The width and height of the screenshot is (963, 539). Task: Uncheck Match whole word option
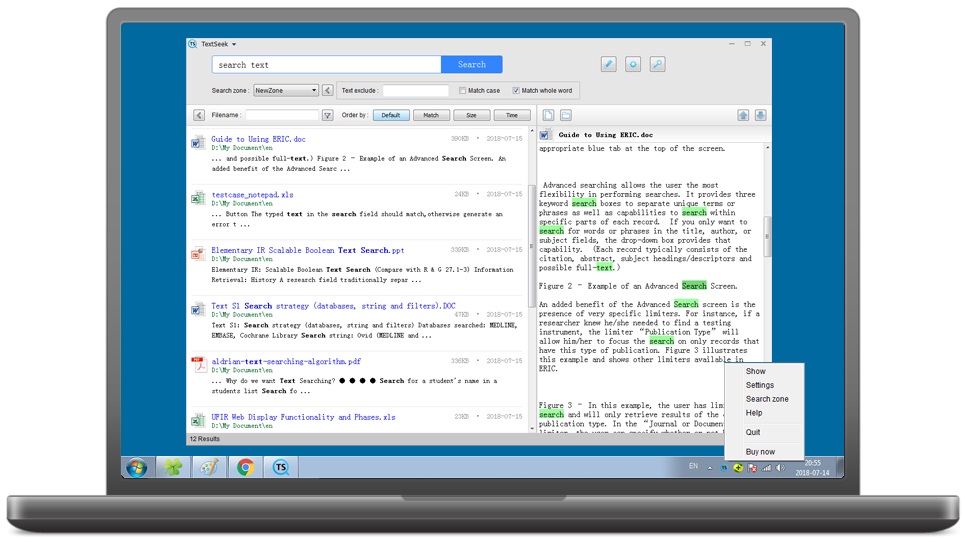(517, 91)
